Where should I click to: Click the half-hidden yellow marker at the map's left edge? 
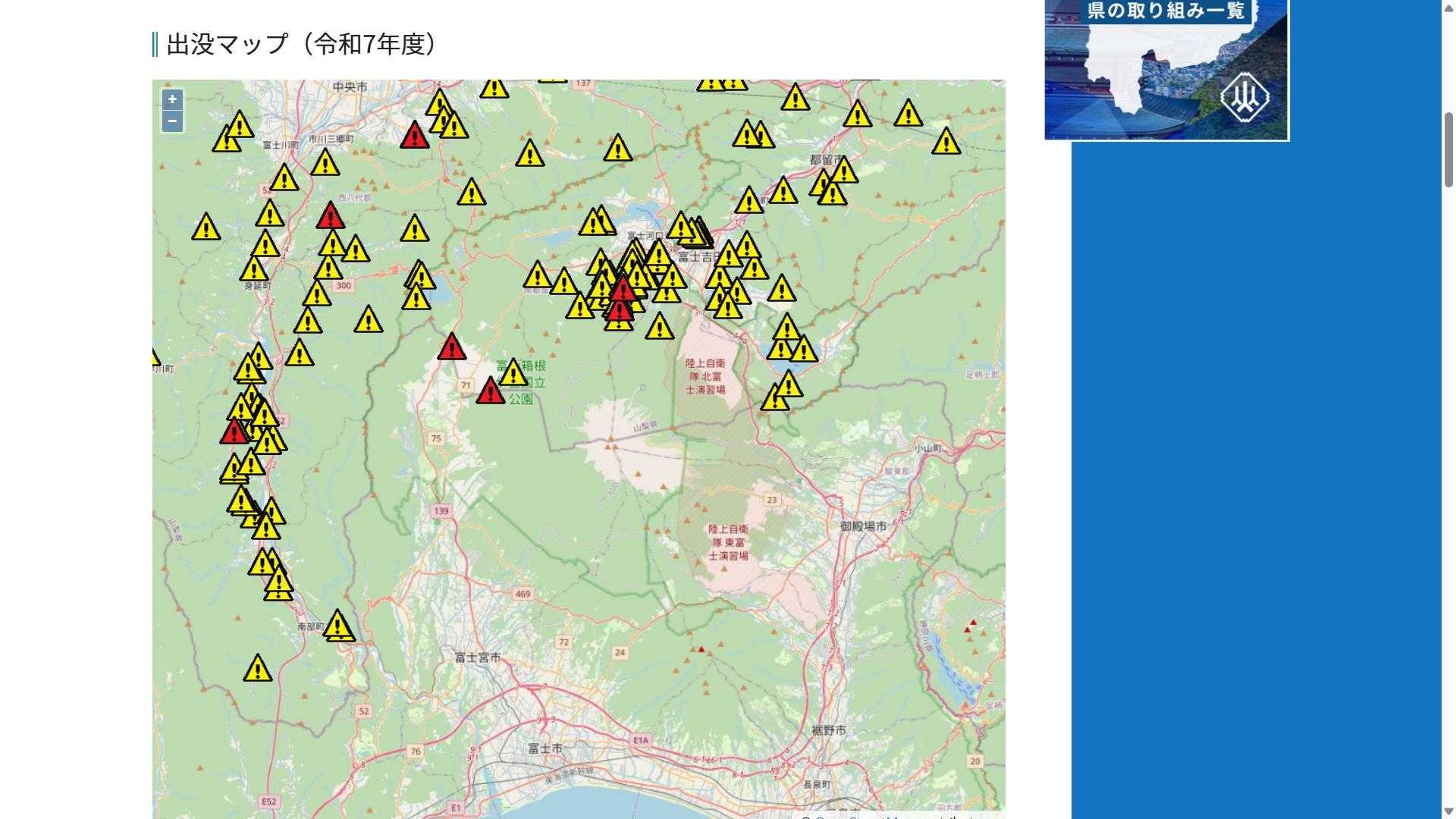point(155,359)
